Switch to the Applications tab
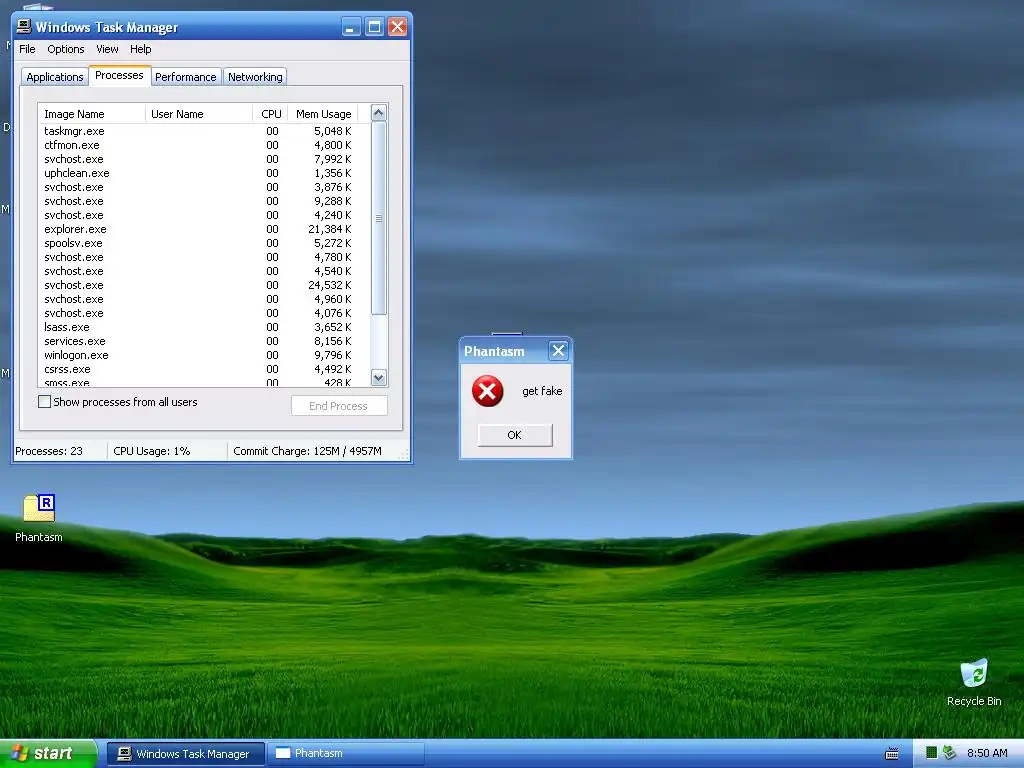Image resolution: width=1024 pixels, height=768 pixels. pyautogui.click(x=55, y=77)
